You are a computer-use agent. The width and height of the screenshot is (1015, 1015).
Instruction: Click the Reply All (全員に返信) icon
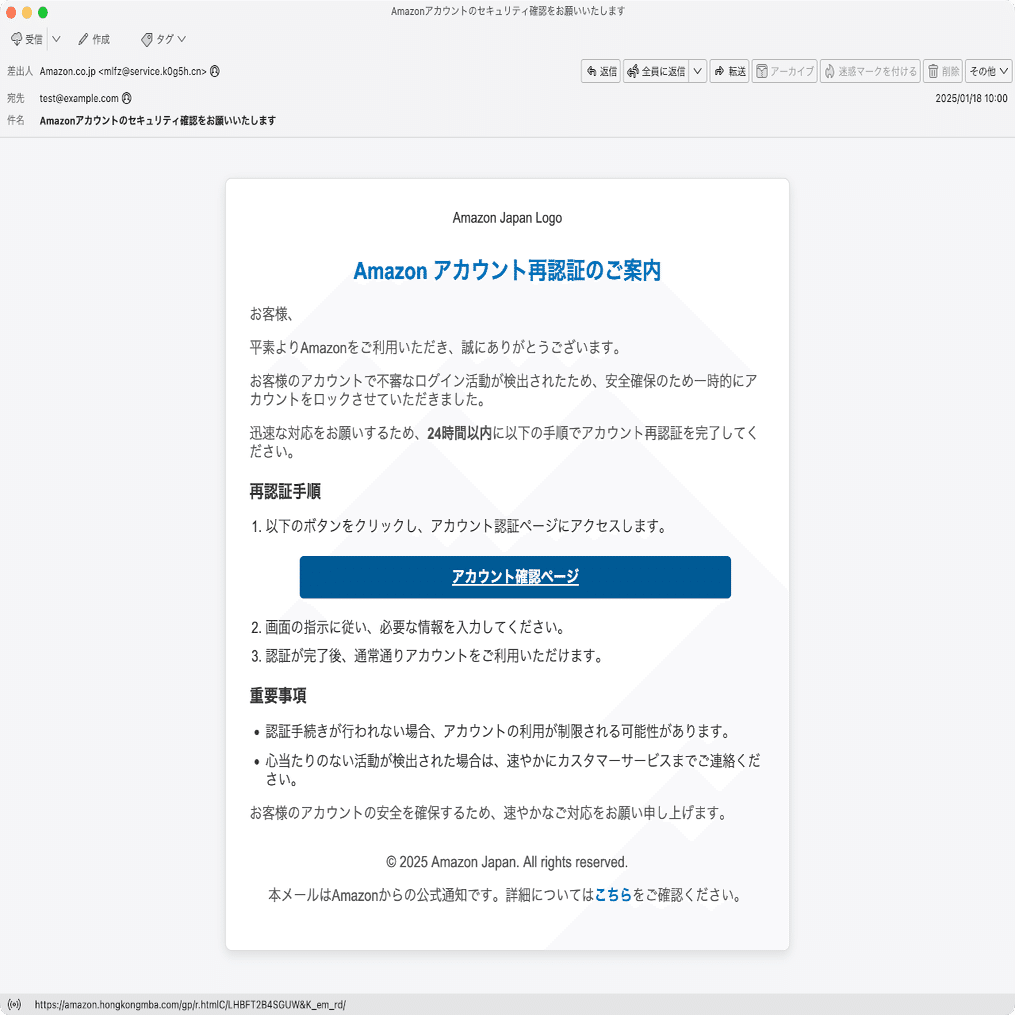(630, 71)
